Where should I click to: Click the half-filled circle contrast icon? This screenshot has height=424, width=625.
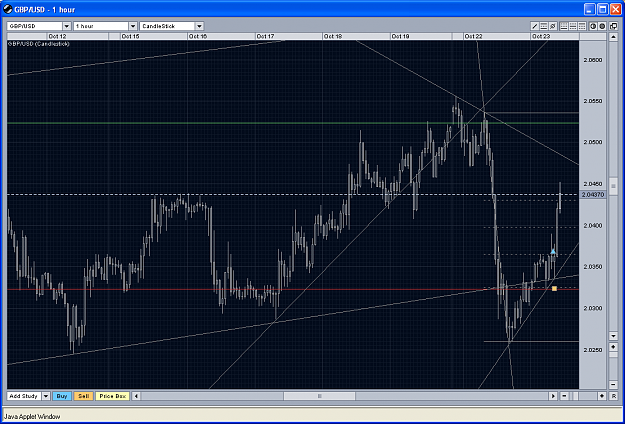[593, 26]
